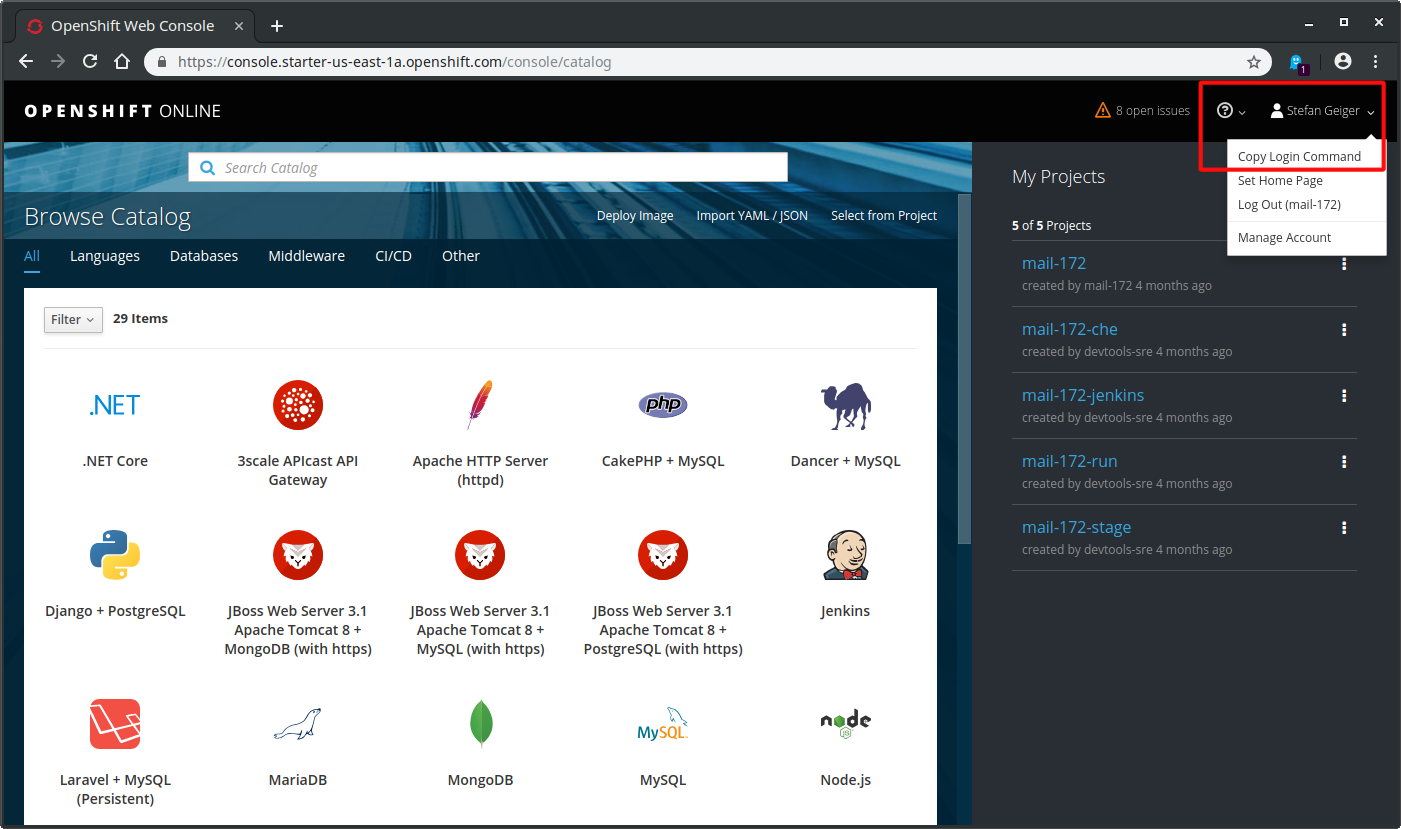Switch to the Other tab

[x=461, y=256]
